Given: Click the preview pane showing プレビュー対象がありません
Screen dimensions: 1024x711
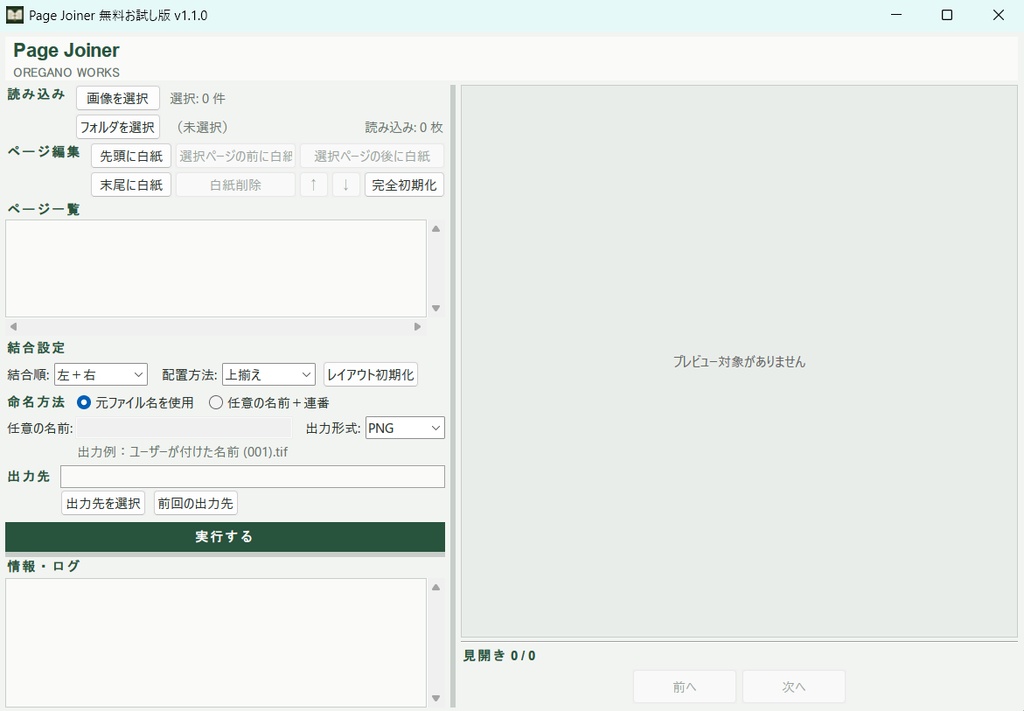Looking at the screenshot, I should coord(739,361).
